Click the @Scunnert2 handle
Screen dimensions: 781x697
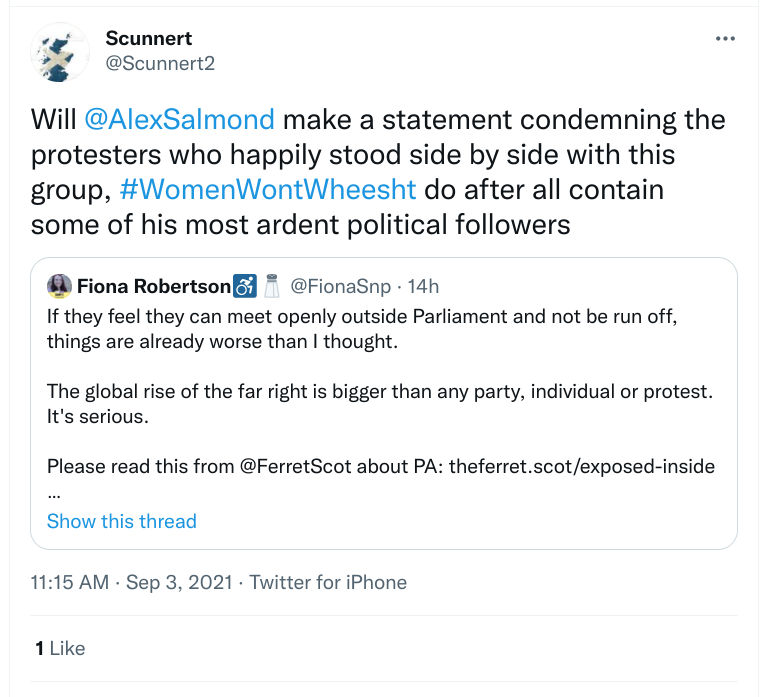tap(160, 63)
